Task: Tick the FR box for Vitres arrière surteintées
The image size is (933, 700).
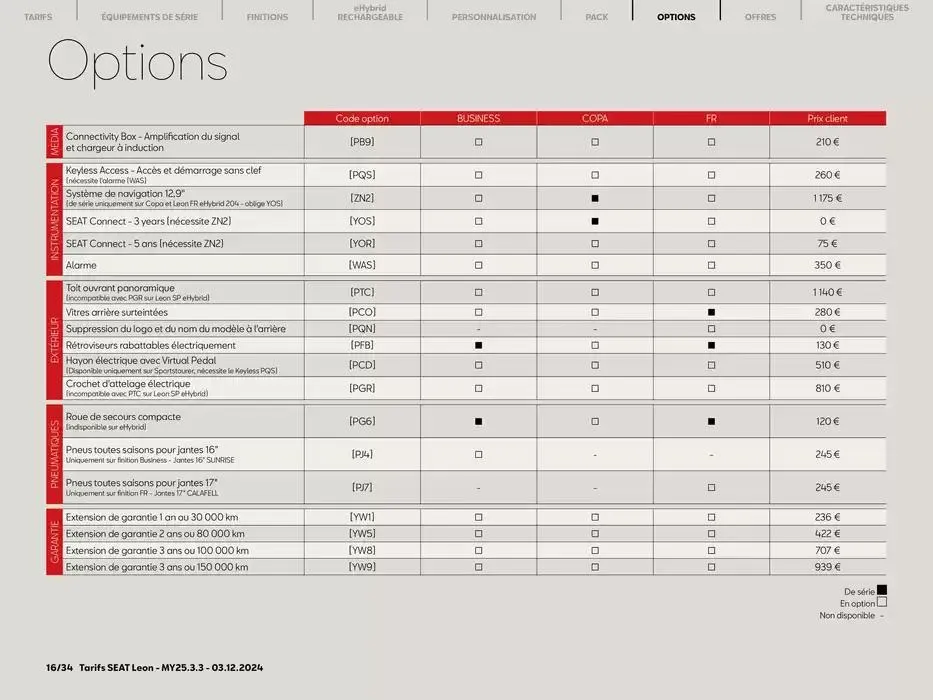Action: [x=711, y=311]
